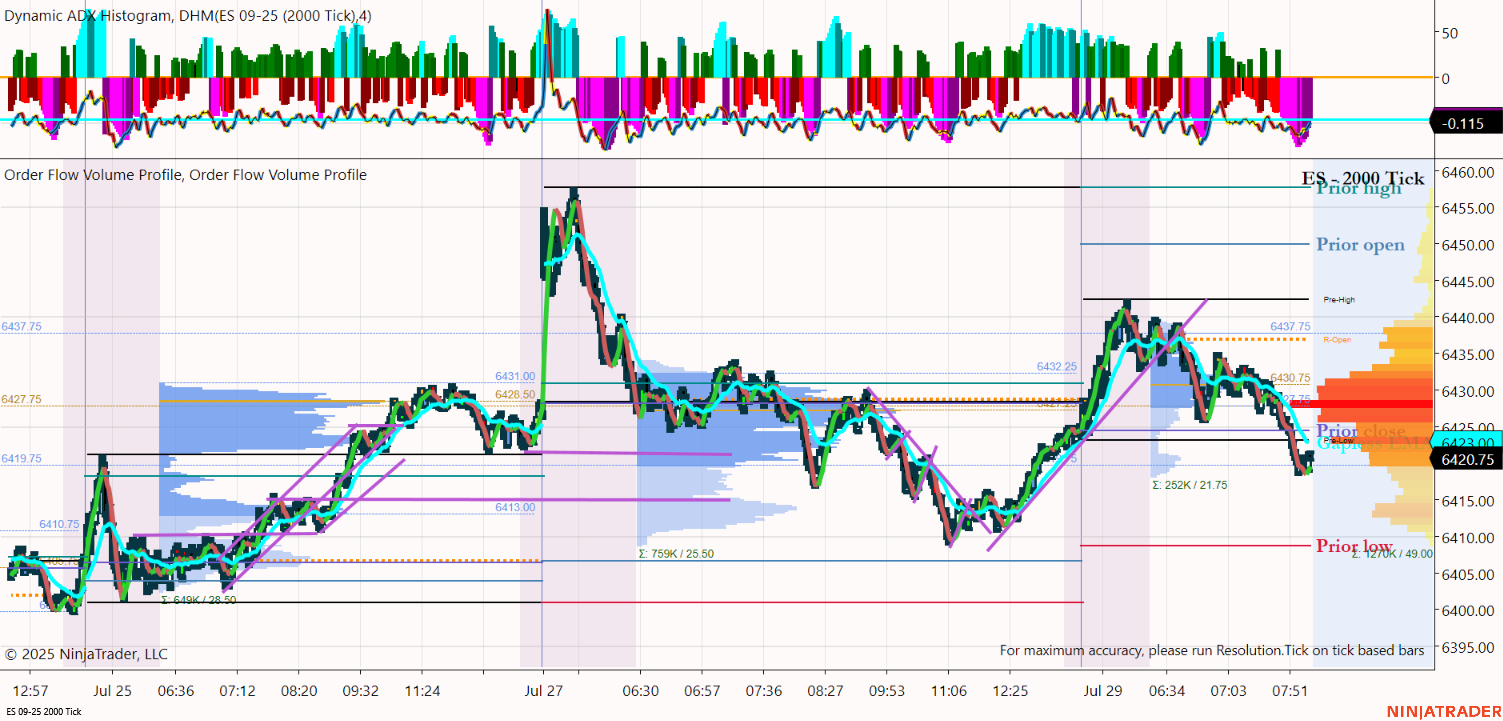Viewport: 1503px width, 721px height.
Task: Click the 09:53 time axis label
Action: (886, 691)
